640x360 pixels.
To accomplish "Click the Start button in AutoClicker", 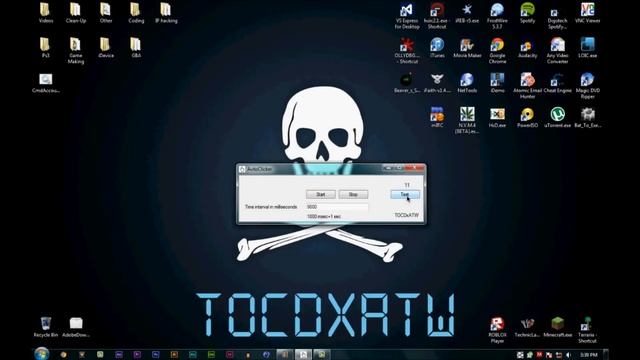I will [321, 195].
